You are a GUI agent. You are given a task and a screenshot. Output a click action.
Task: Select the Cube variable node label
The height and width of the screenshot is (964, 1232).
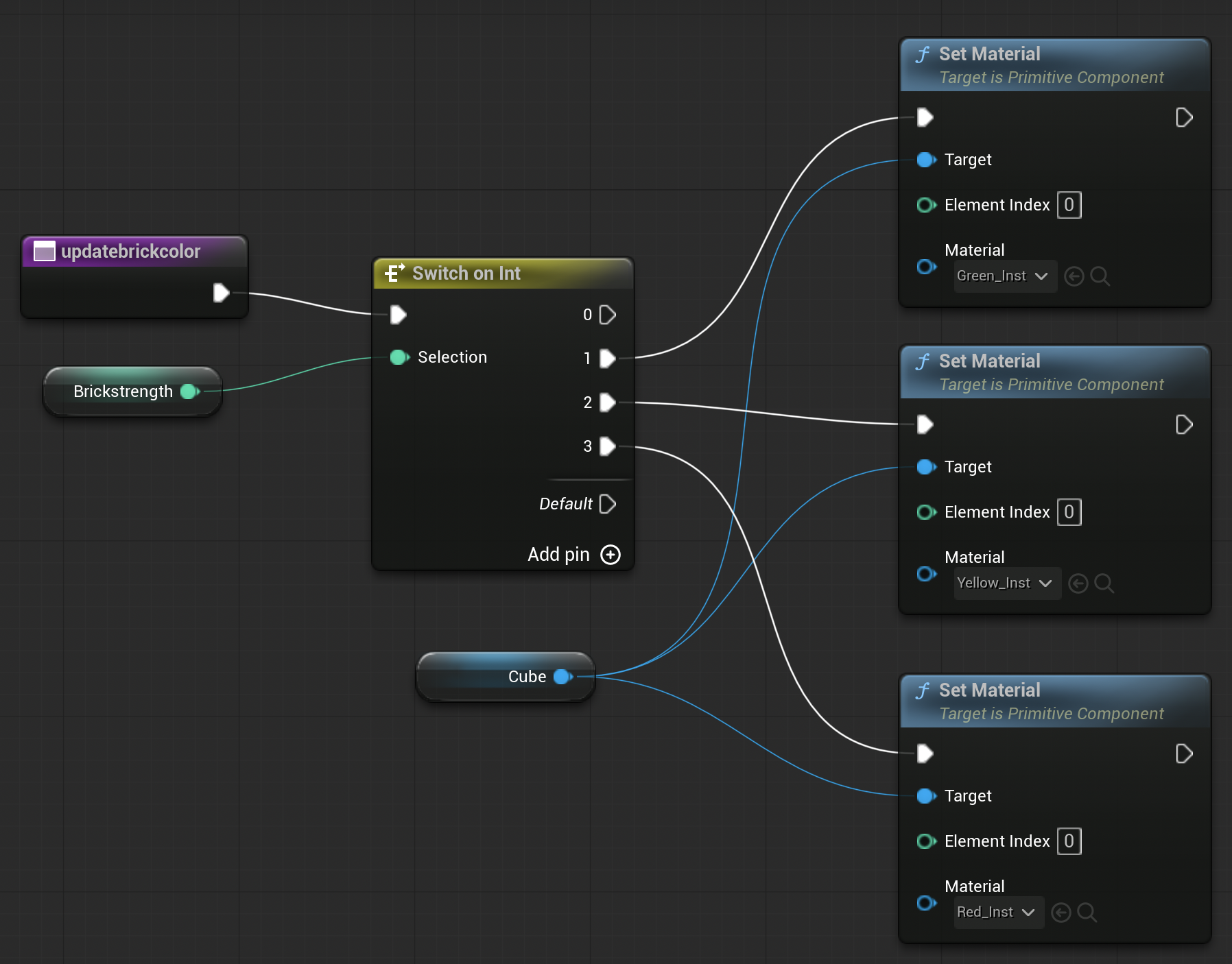527,677
